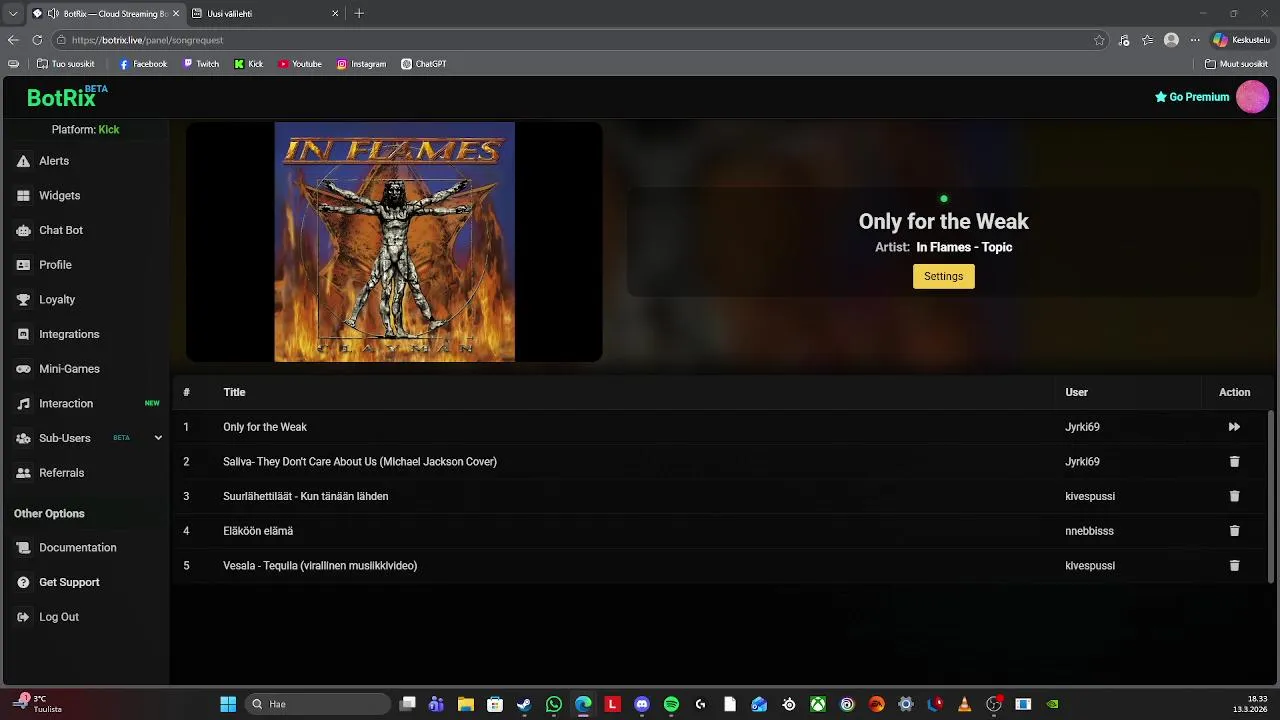Skip the playing song Only for the Weak
Viewport: 1280px width, 720px height.
(1234, 427)
